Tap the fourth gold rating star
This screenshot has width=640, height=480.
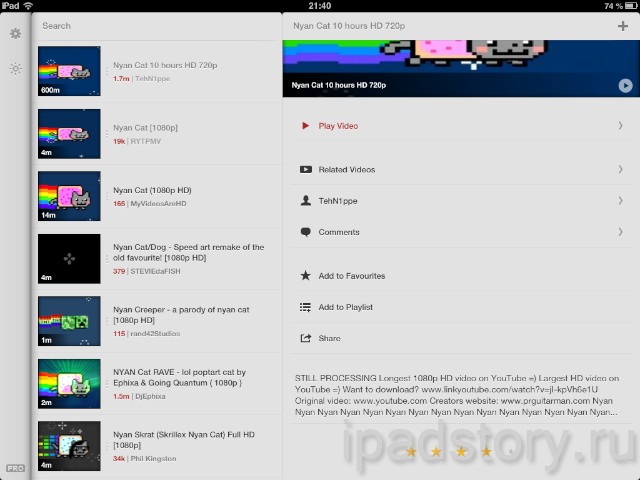(486, 451)
